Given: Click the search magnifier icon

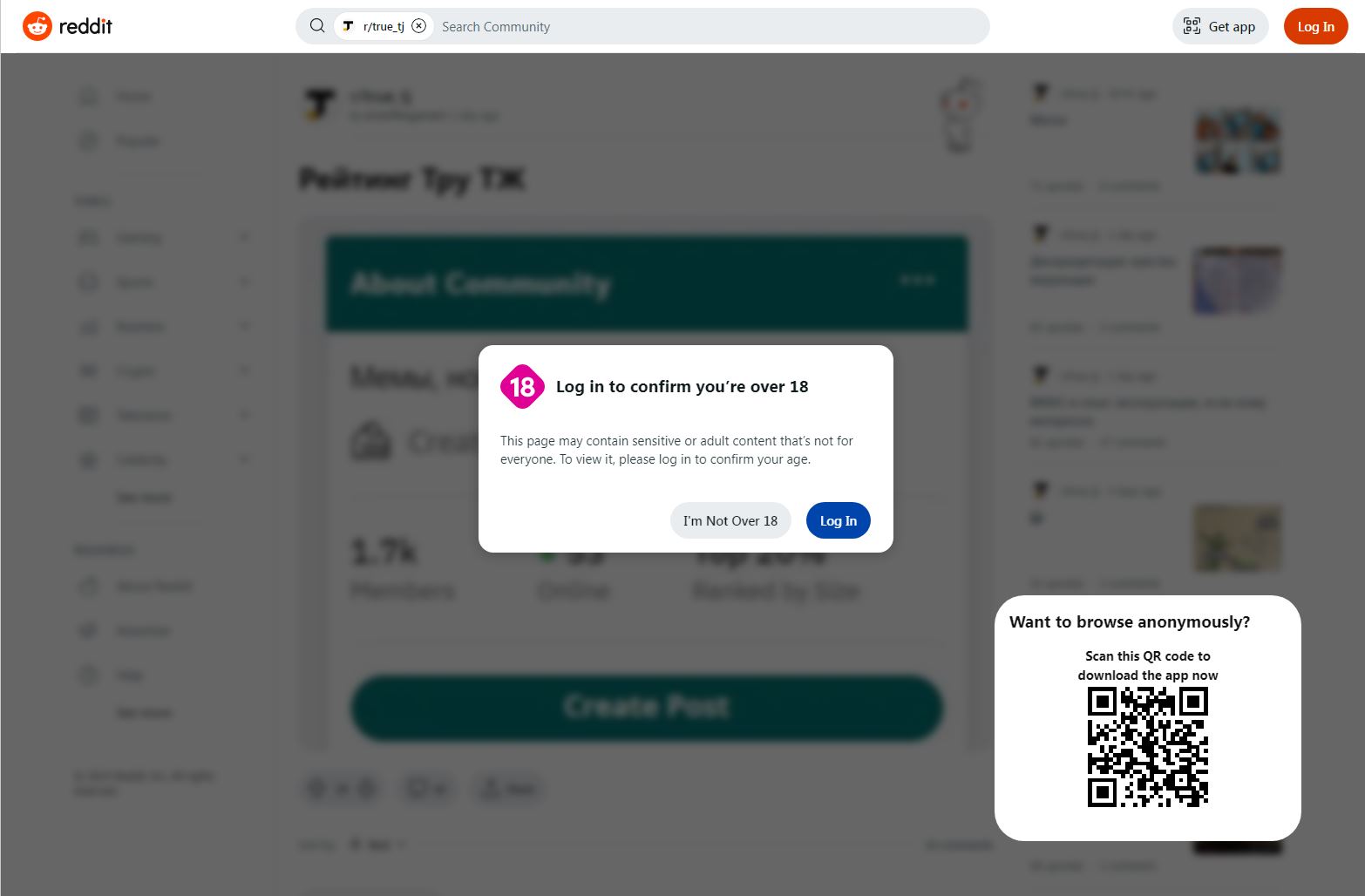Looking at the screenshot, I should click(316, 26).
